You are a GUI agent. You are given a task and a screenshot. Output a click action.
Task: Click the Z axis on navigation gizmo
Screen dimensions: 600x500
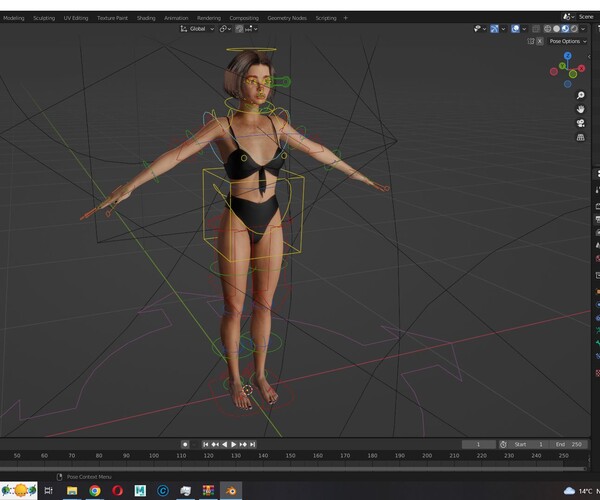(x=567, y=56)
